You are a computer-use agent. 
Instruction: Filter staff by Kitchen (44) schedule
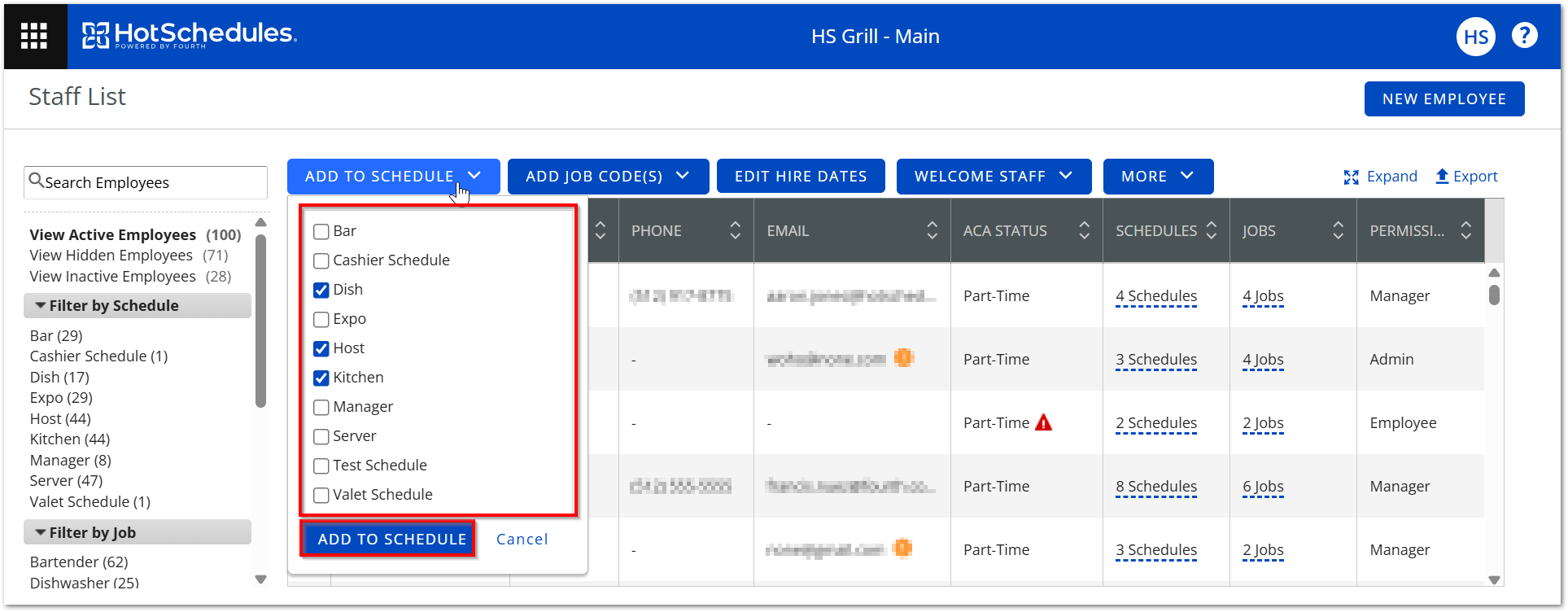(70, 439)
